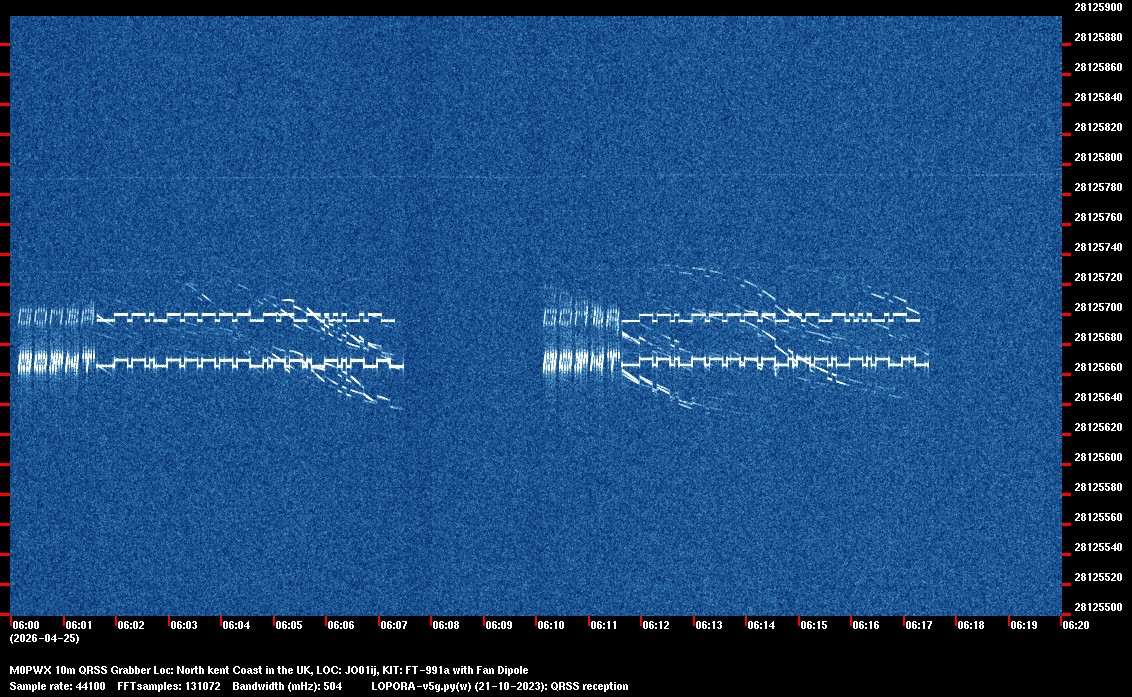The image size is (1132, 697).
Task: Click the lower FSK trace starting at 06:02
Action: (x=250, y=363)
